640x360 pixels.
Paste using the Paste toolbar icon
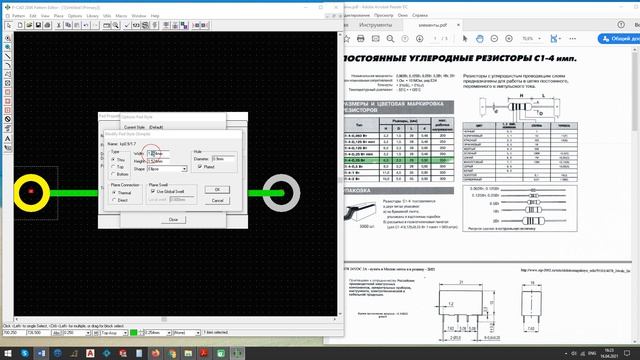77,25
